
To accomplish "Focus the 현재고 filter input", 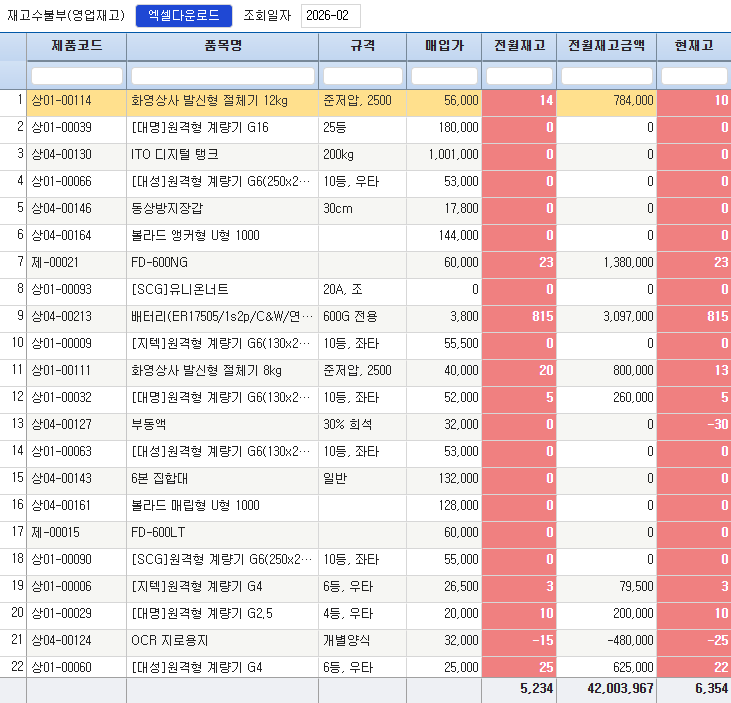I will click(694, 76).
